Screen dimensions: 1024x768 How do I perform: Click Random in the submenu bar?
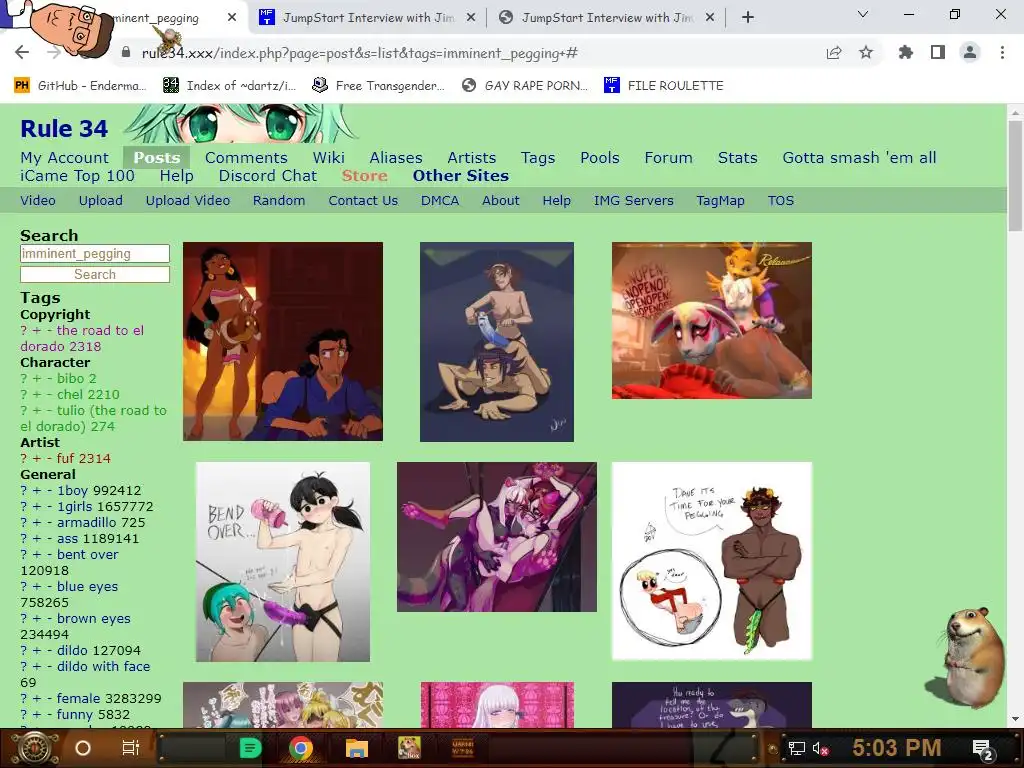coord(279,200)
